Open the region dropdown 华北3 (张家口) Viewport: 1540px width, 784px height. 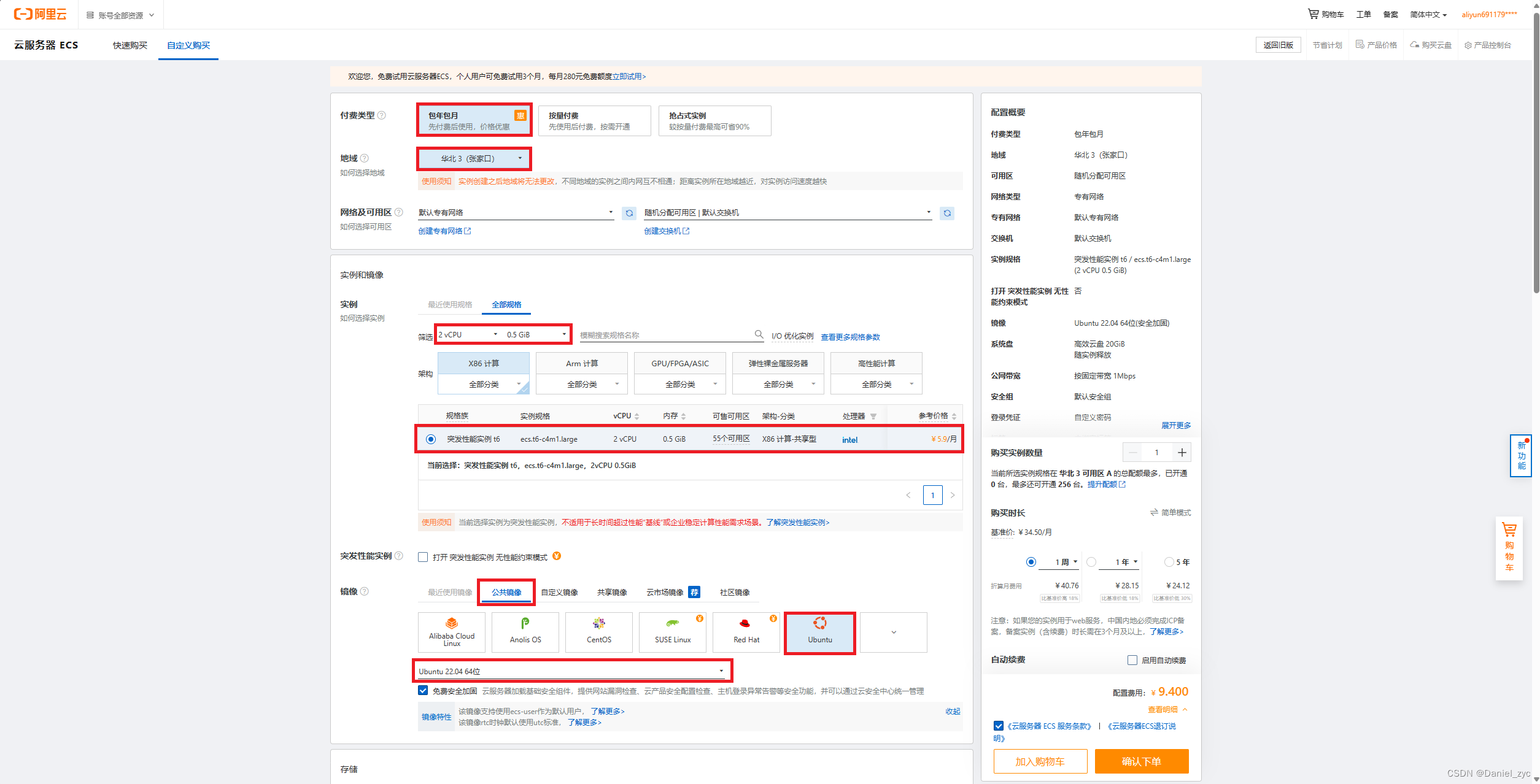(474, 158)
